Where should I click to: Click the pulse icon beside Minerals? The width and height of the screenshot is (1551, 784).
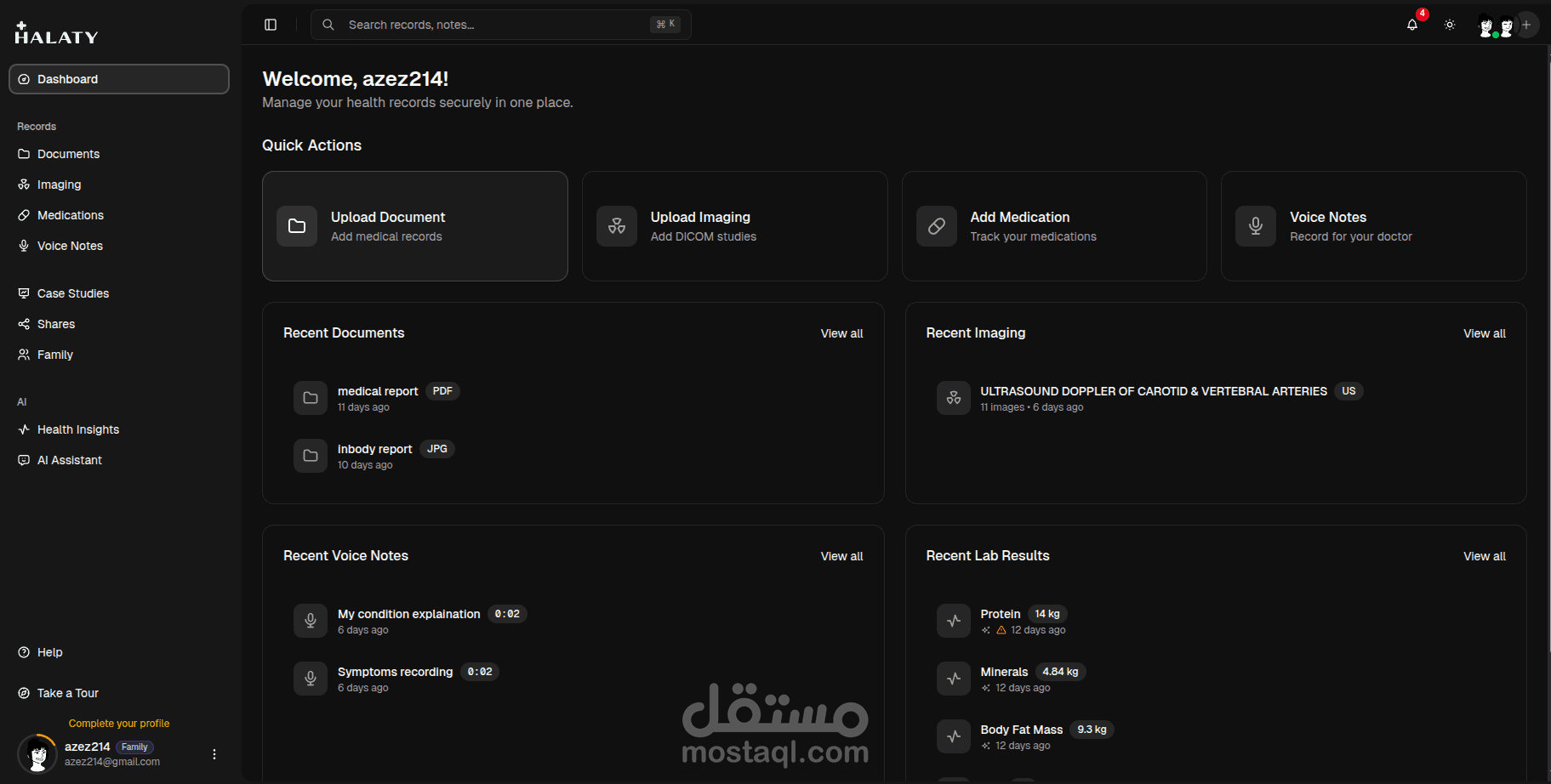pos(954,679)
